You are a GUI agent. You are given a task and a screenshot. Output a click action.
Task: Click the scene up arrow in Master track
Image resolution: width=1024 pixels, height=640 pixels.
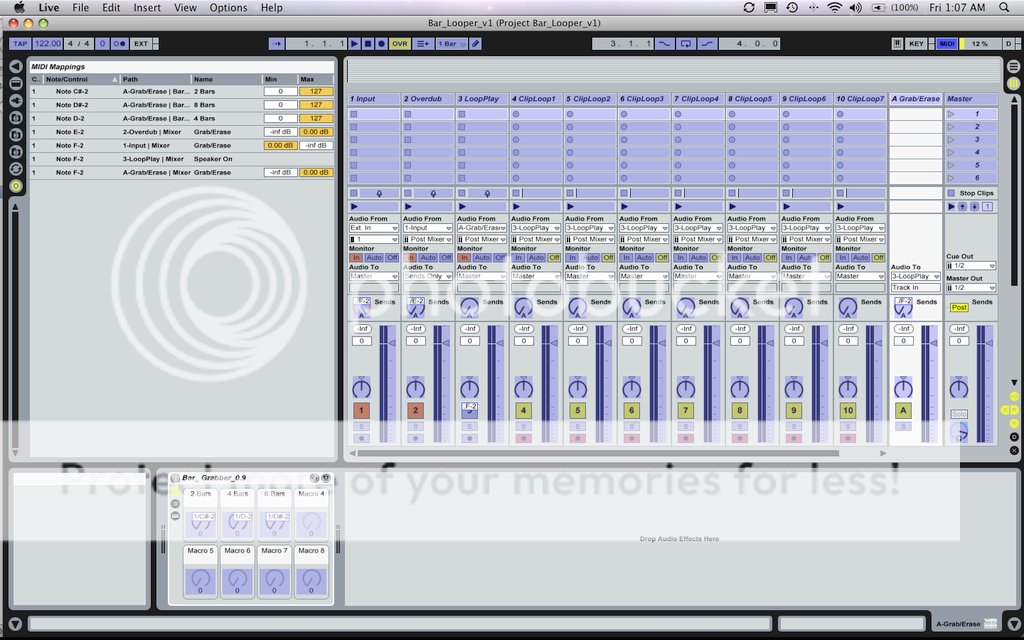point(962,206)
